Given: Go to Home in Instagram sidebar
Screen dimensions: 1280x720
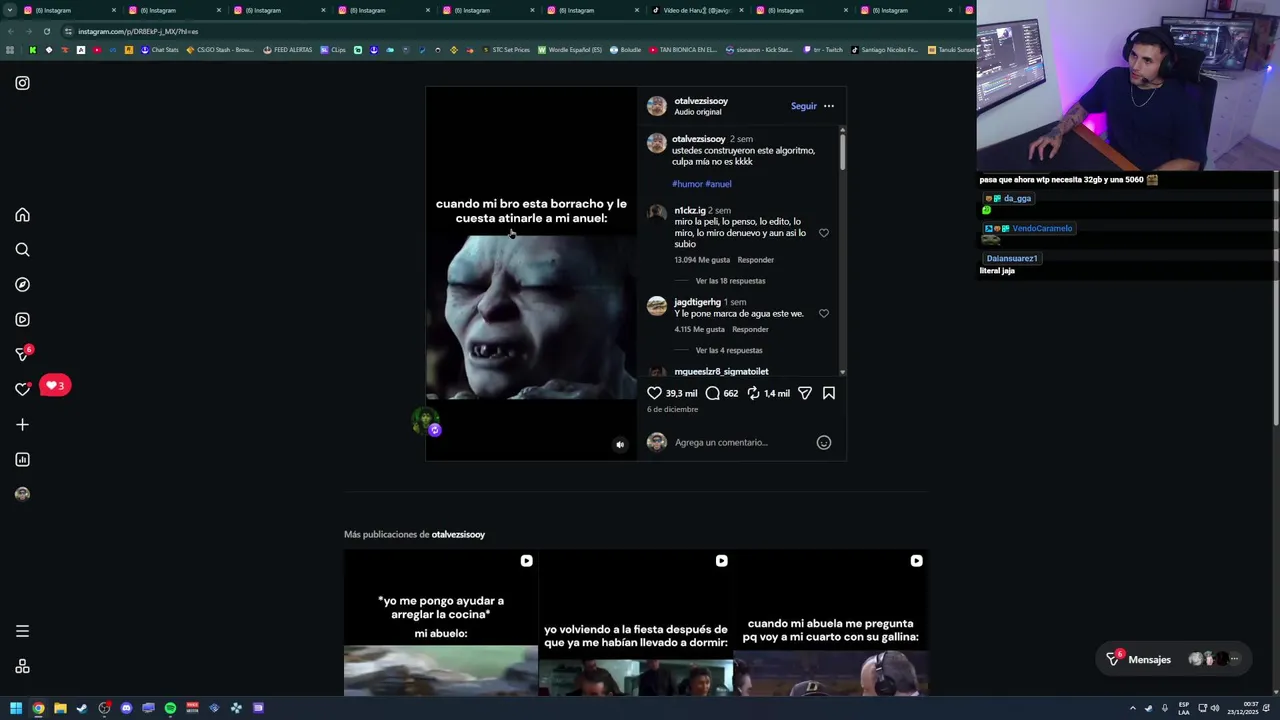Looking at the screenshot, I should click(22, 215).
